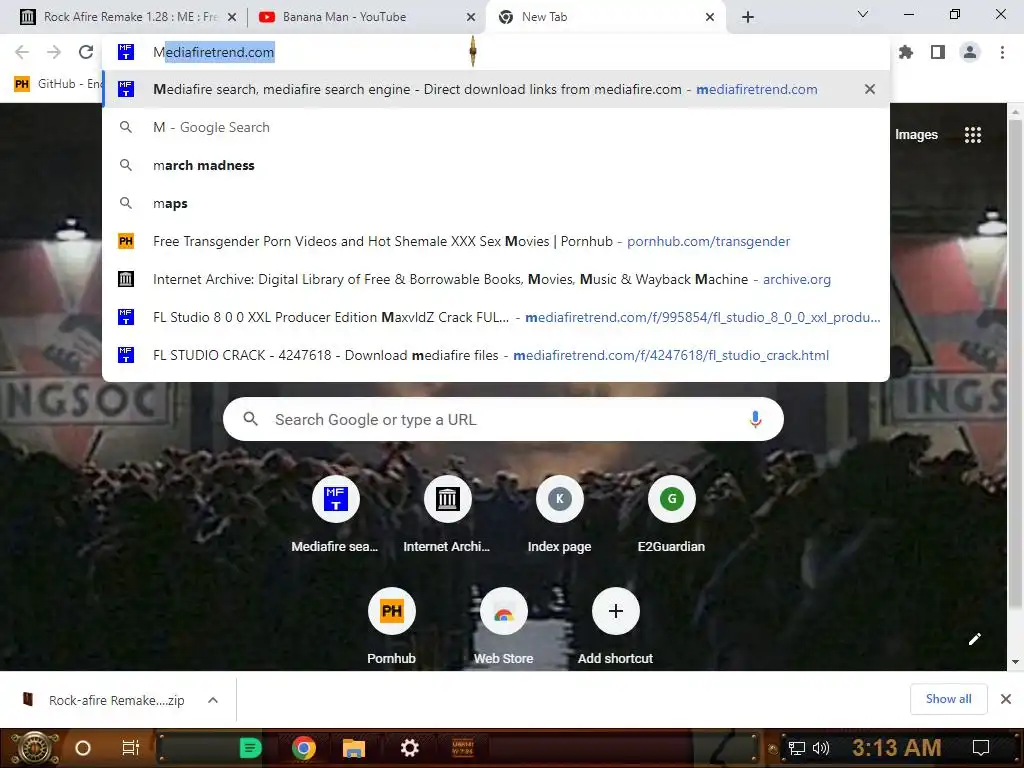Open the Chrome three-dot menu
The image size is (1024, 768).
(x=1002, y=52)
